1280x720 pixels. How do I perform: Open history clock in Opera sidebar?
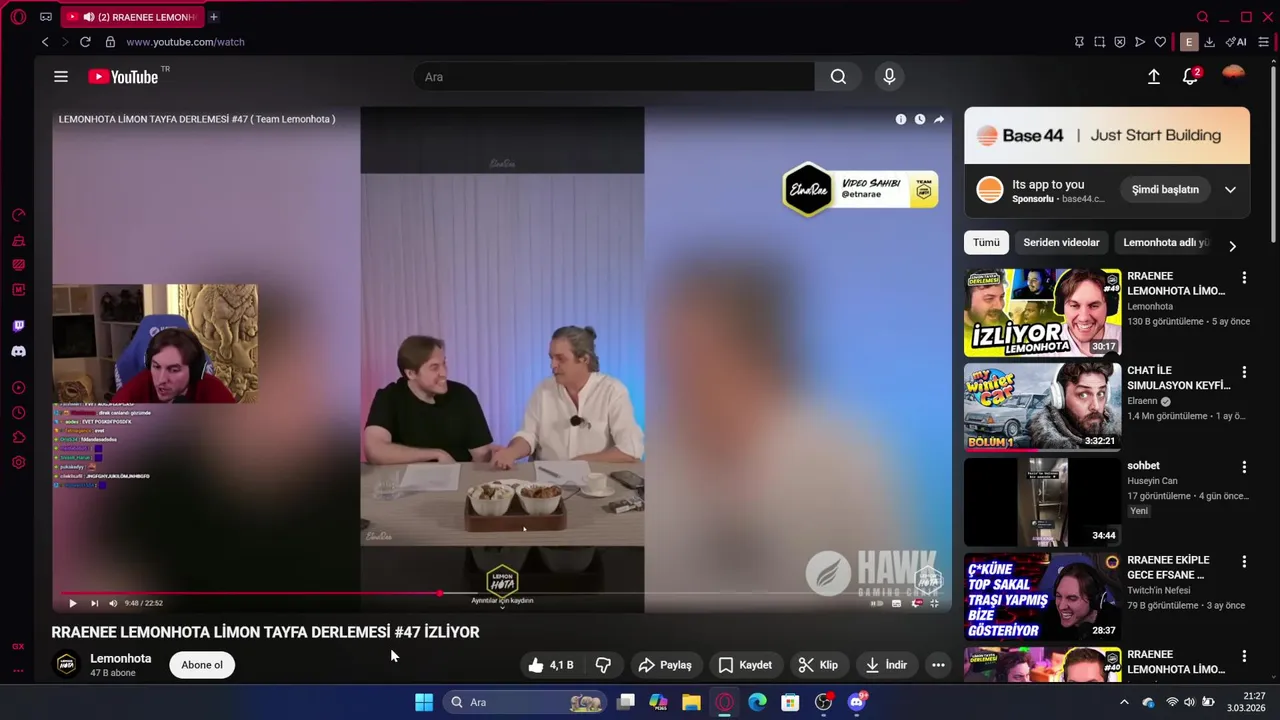(x=18, y=413)
